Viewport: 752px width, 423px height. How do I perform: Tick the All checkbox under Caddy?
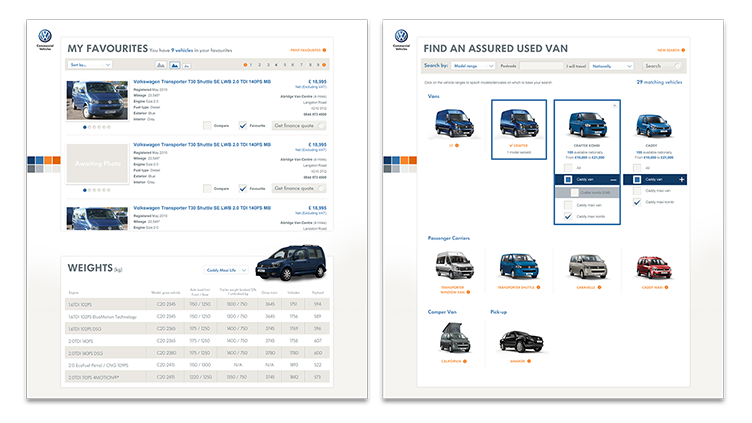point(637,168)
